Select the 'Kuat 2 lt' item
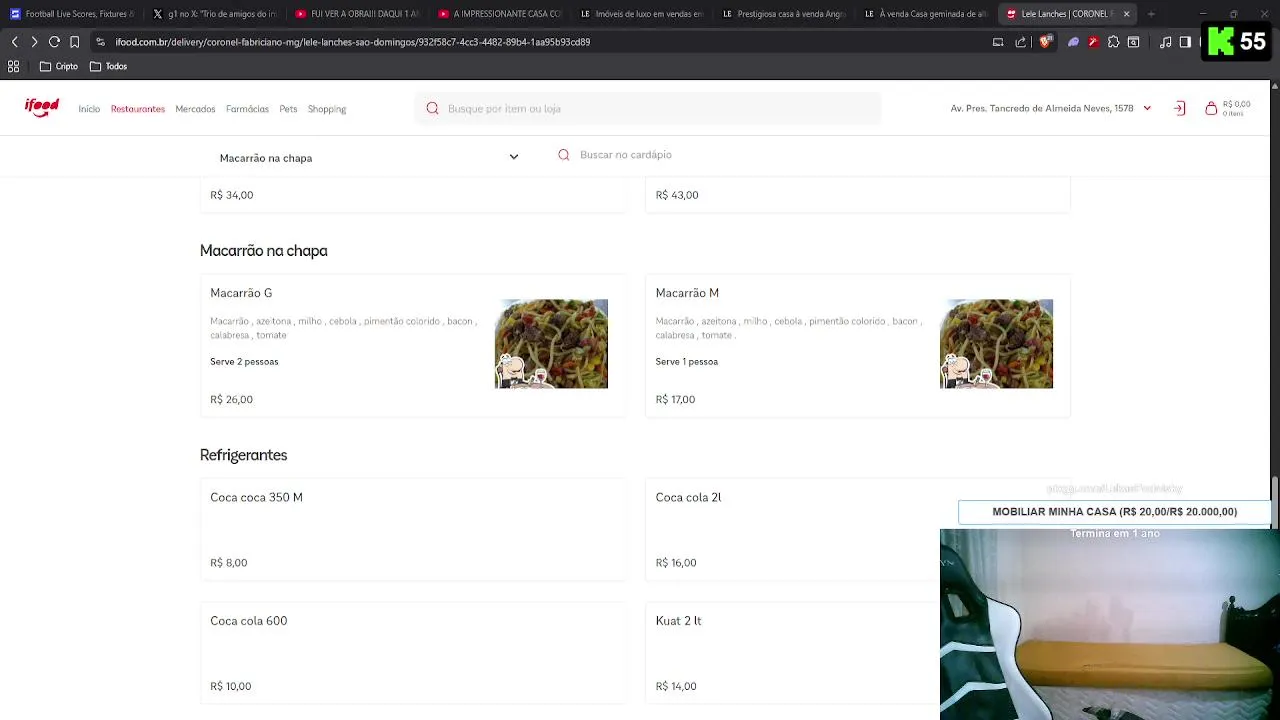The width and height of the screenshot is (1280, 720). (x=678, y=621)
